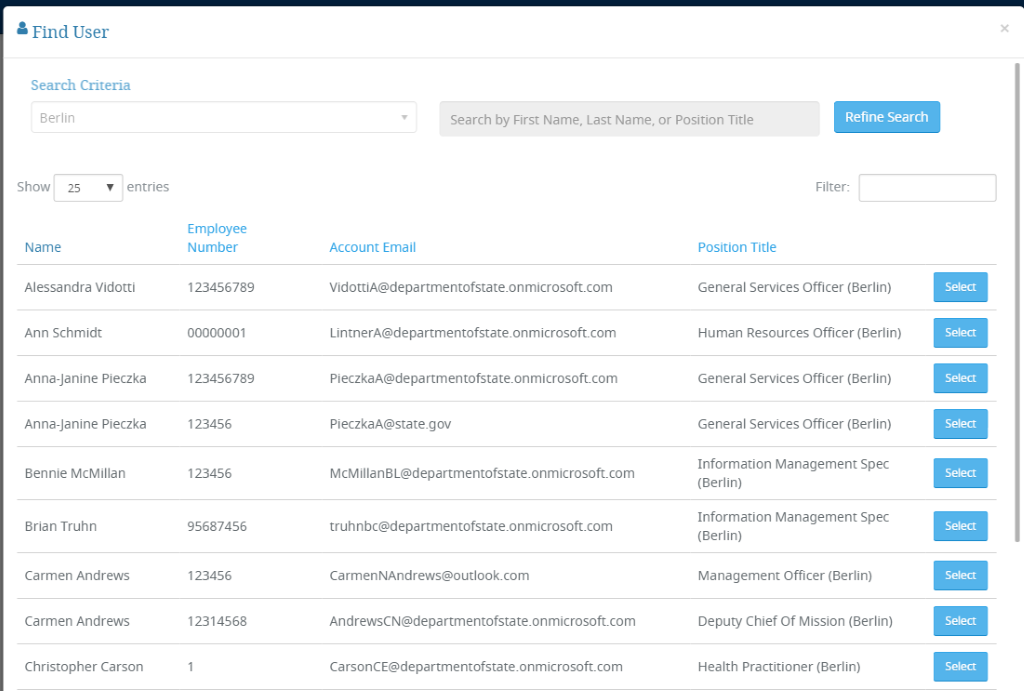
Task: Click the email PieczkaA@state.gov
Action: pos(390,425)
